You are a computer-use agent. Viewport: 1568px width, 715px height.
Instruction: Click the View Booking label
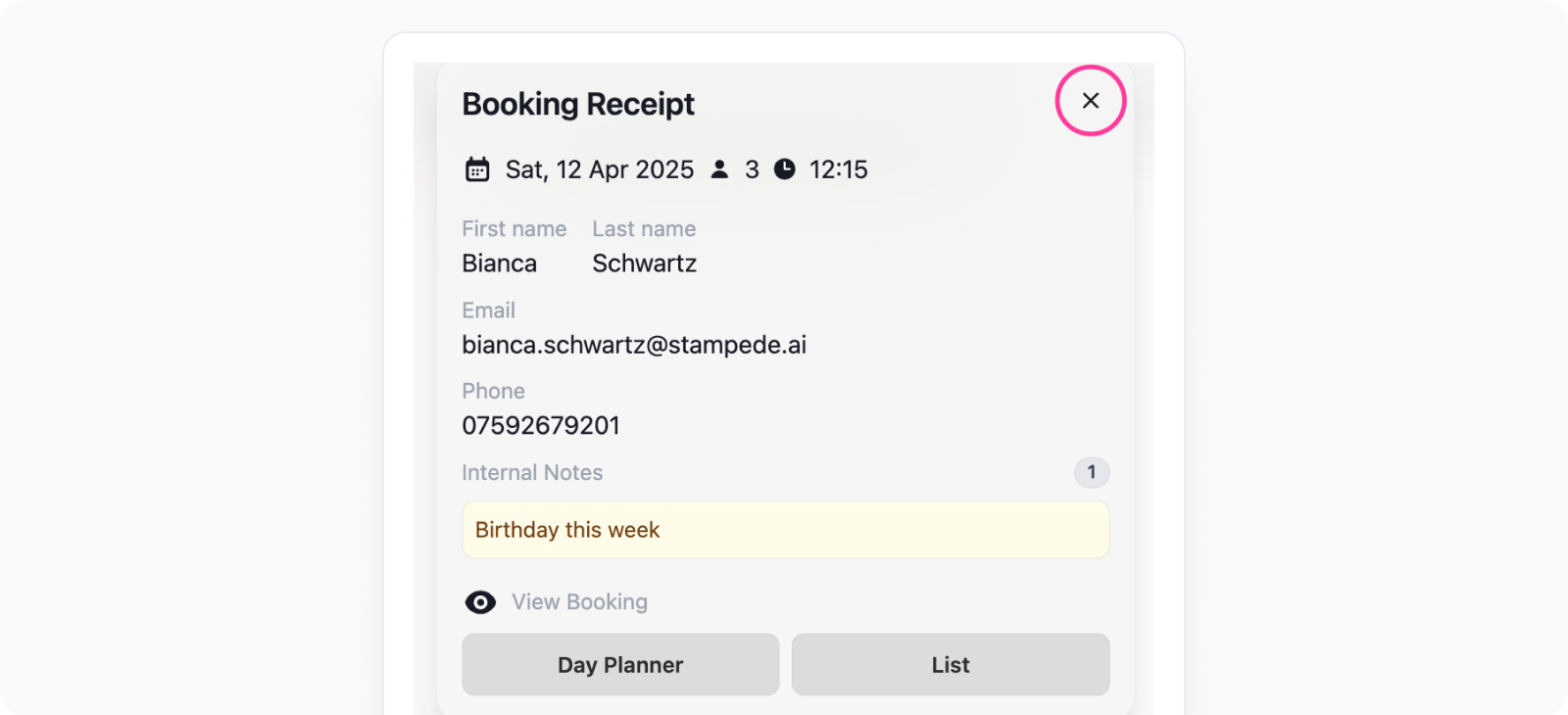(x=580, y=602)
